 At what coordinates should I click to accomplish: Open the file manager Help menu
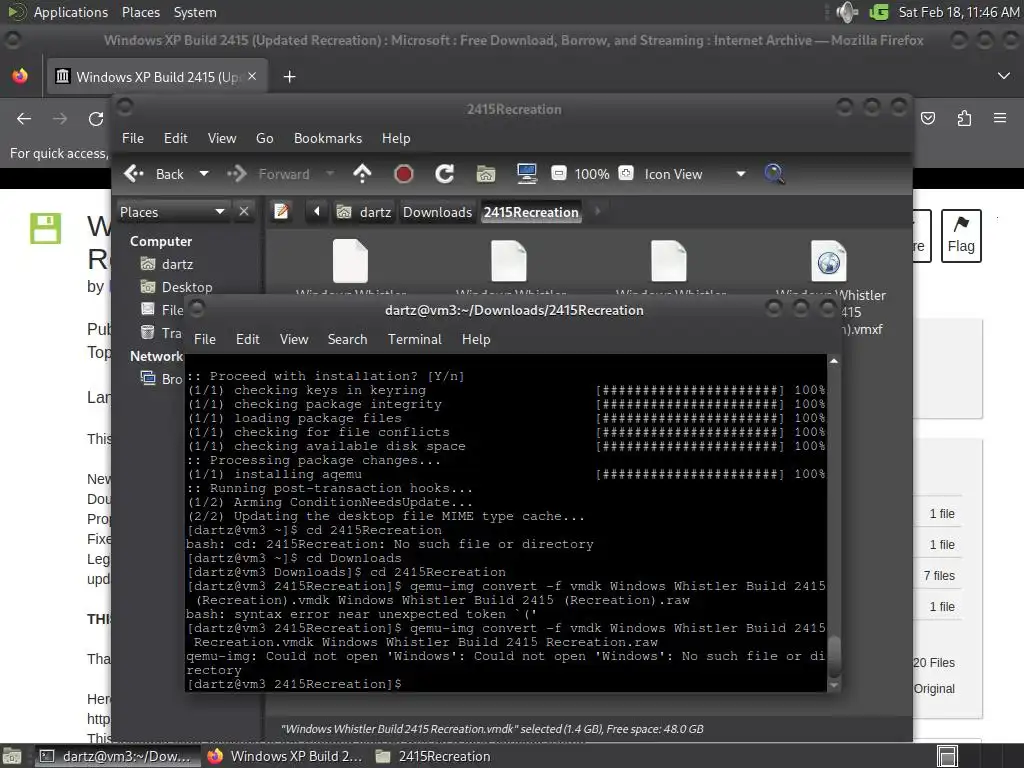tap(396, 138)
